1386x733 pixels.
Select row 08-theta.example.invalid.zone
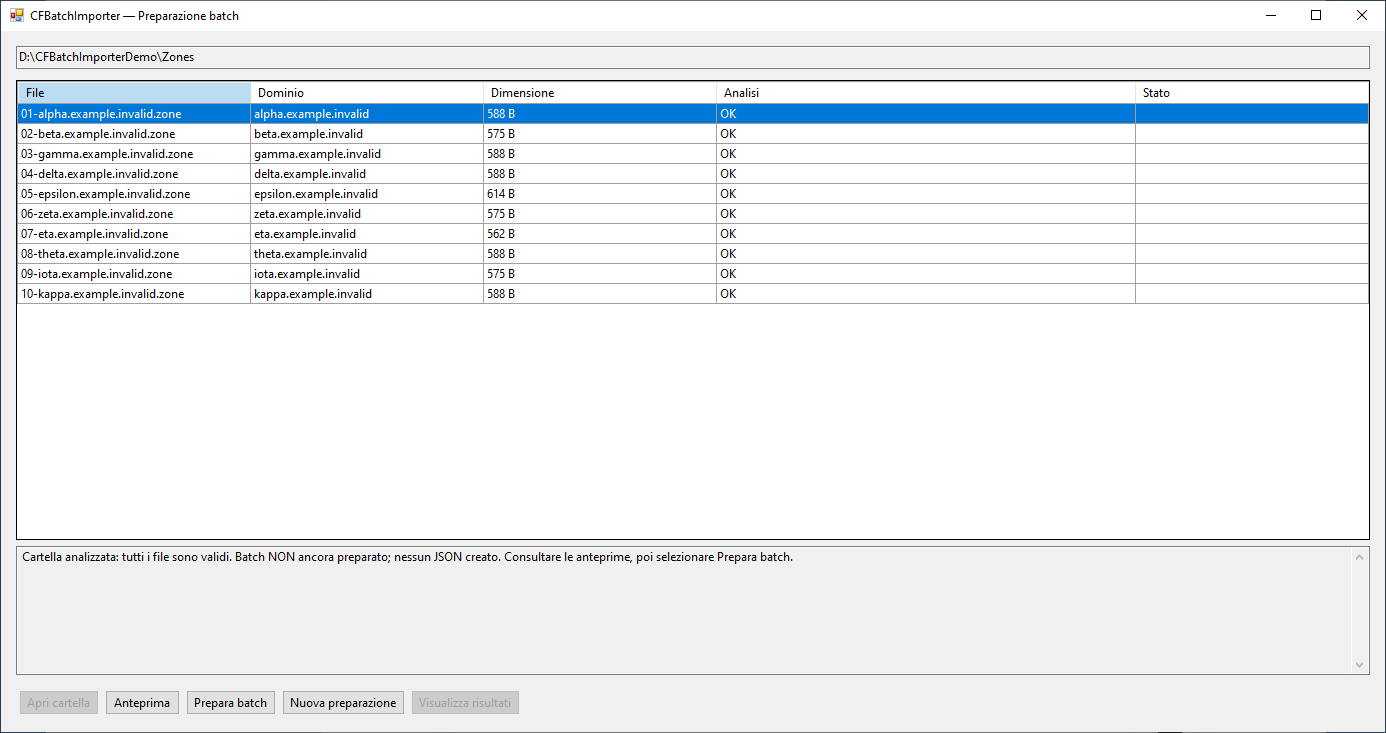click(x=693, y=254)
